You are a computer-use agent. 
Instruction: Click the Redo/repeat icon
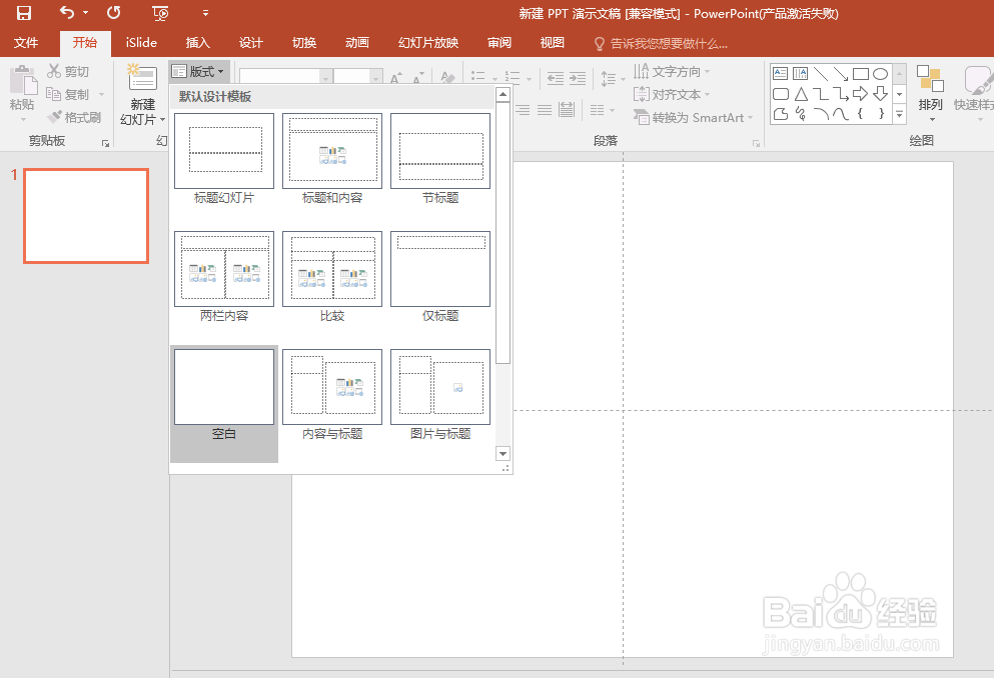113,13
